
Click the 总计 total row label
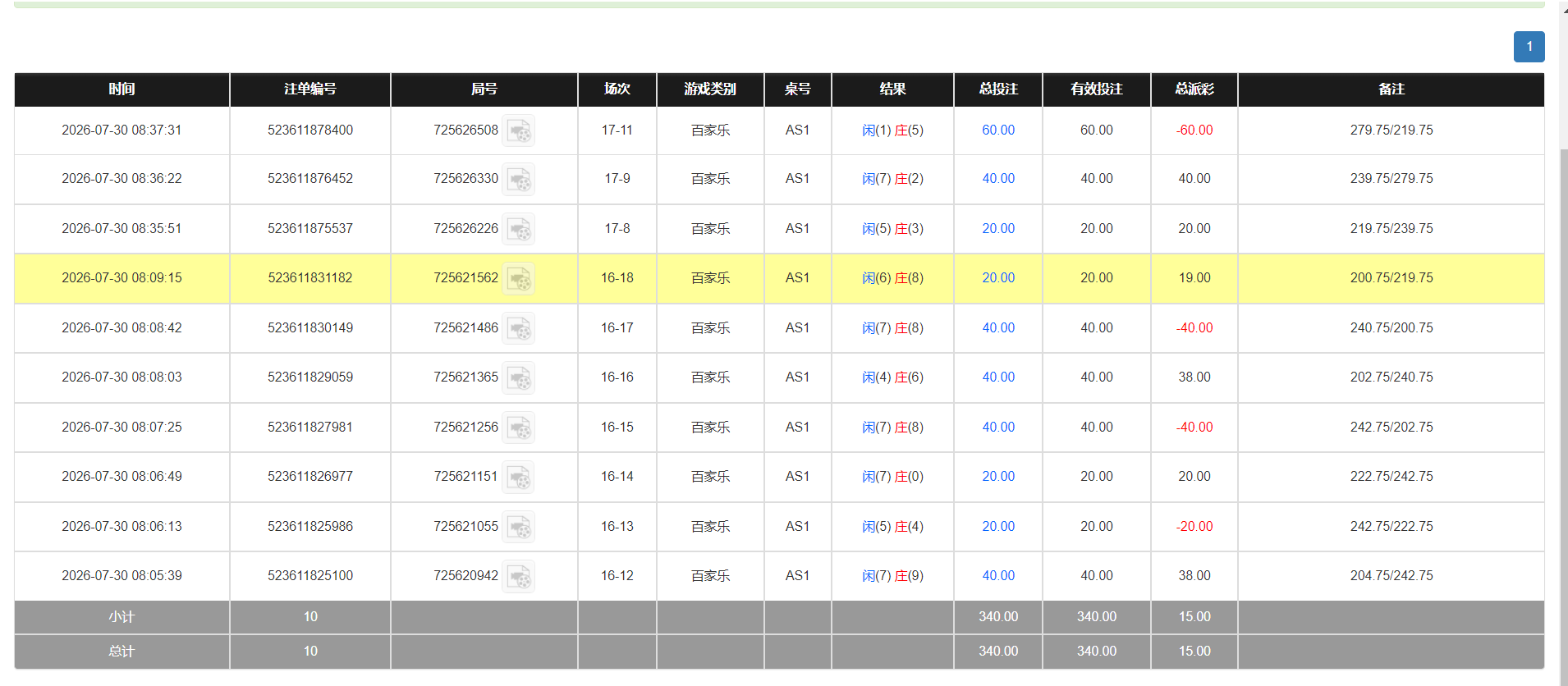click(121, 652)
